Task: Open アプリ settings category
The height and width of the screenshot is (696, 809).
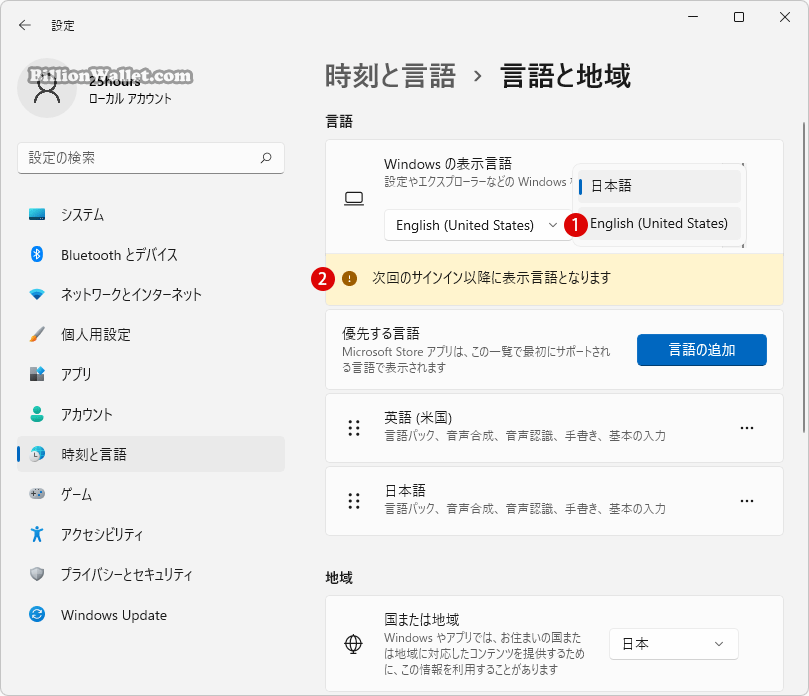Action: (x=151, y=374)
